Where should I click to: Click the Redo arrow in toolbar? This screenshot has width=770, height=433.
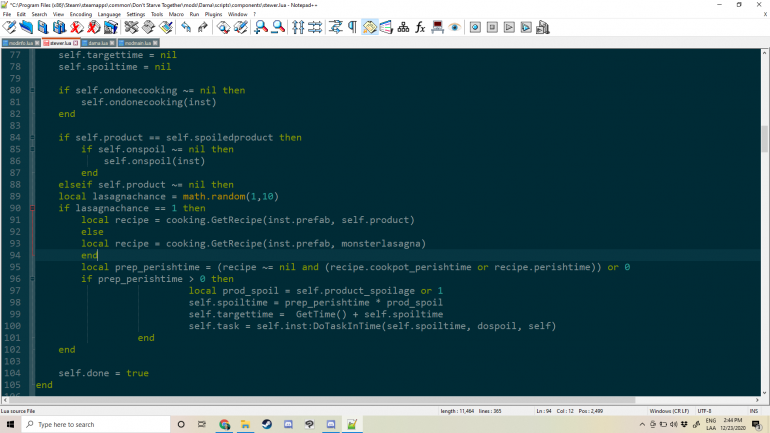[202, 27]
